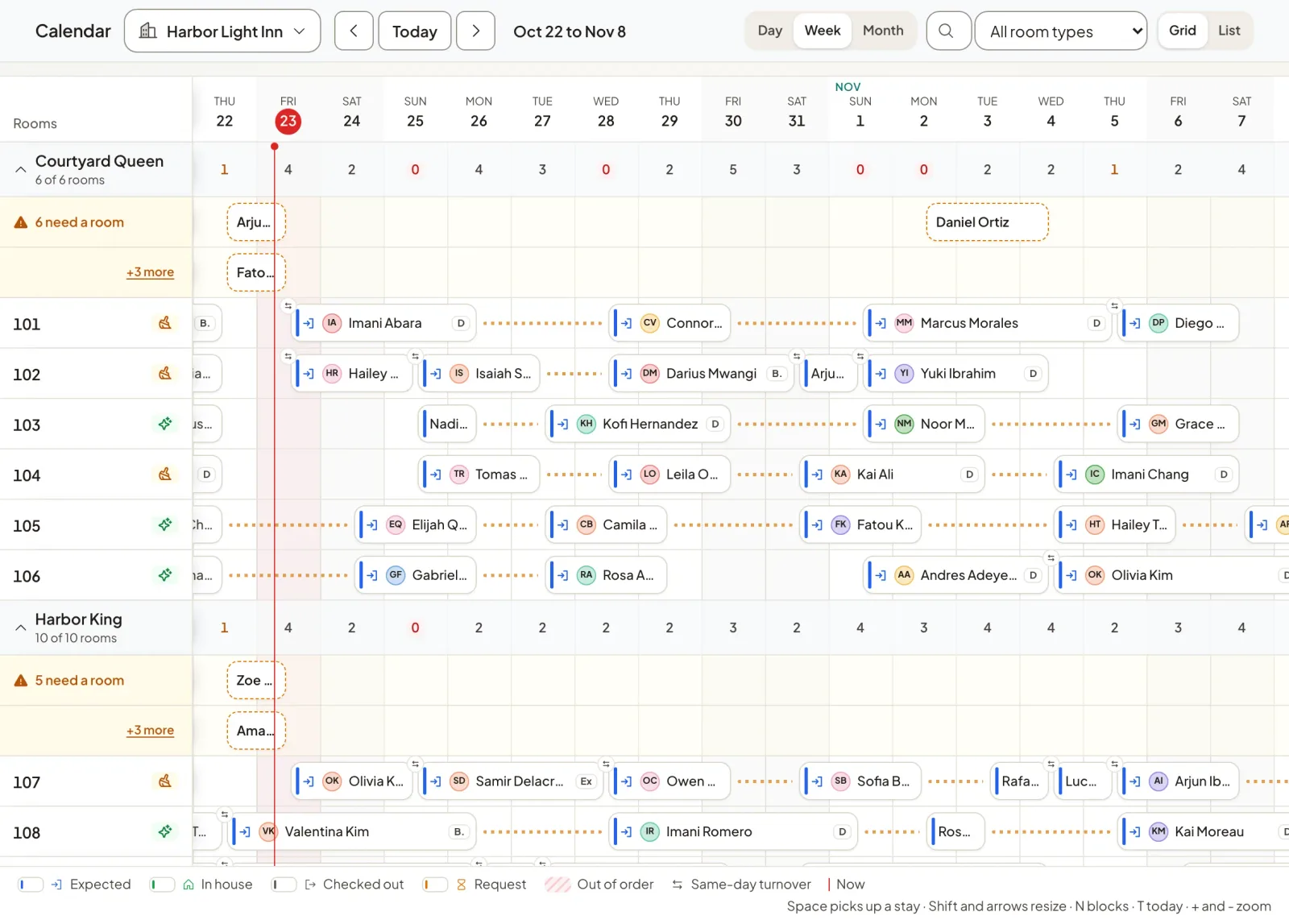This screenshot has height=924, width=1289.
Task: Go to previous date range arrow
Action: tap(354, 31)
